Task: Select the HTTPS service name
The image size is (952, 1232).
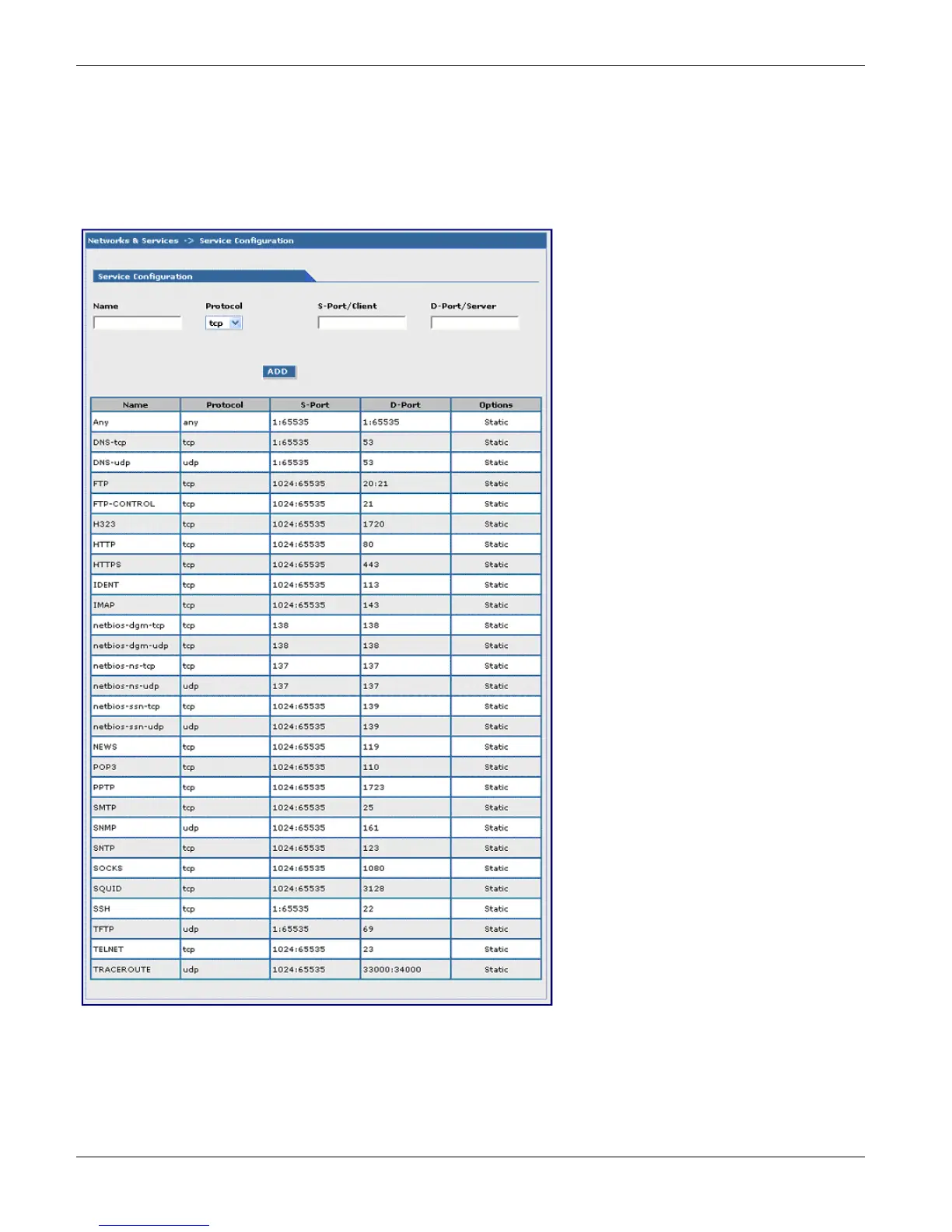Action: [107, 565]
